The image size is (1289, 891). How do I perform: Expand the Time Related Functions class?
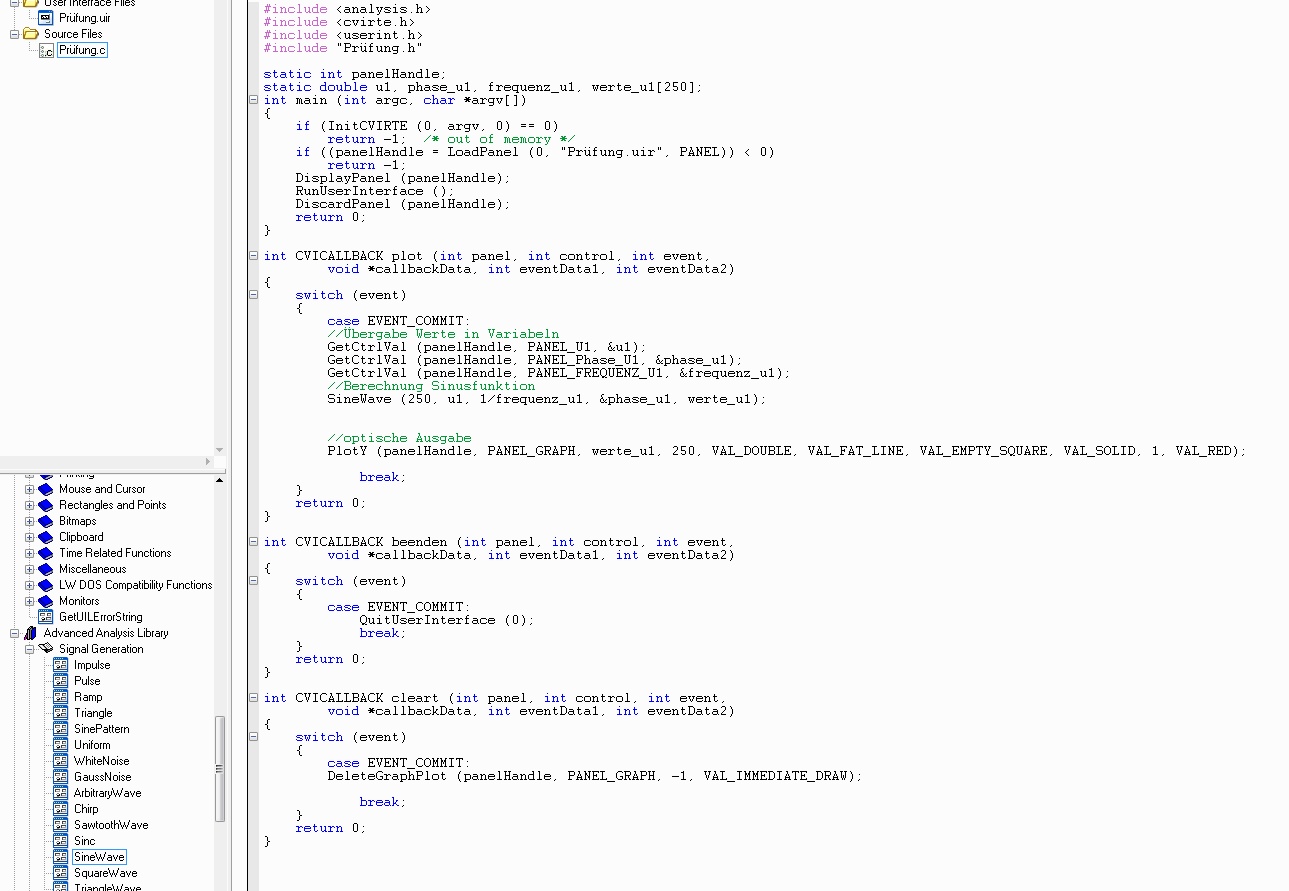click(29, 553)
